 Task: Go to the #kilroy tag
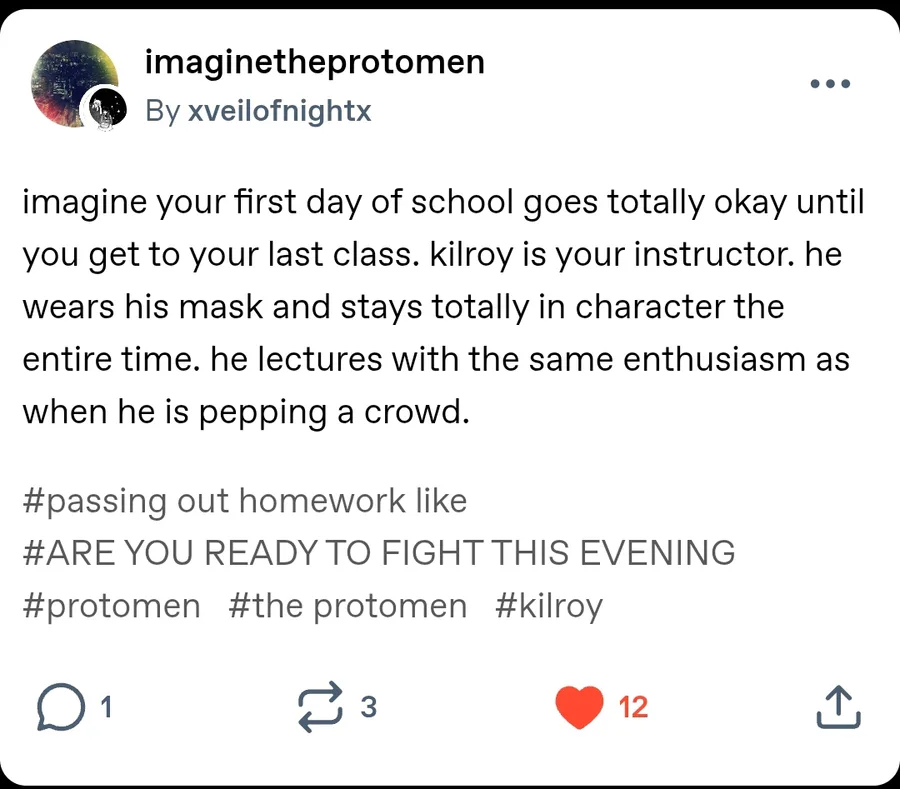tap(549, 605)
